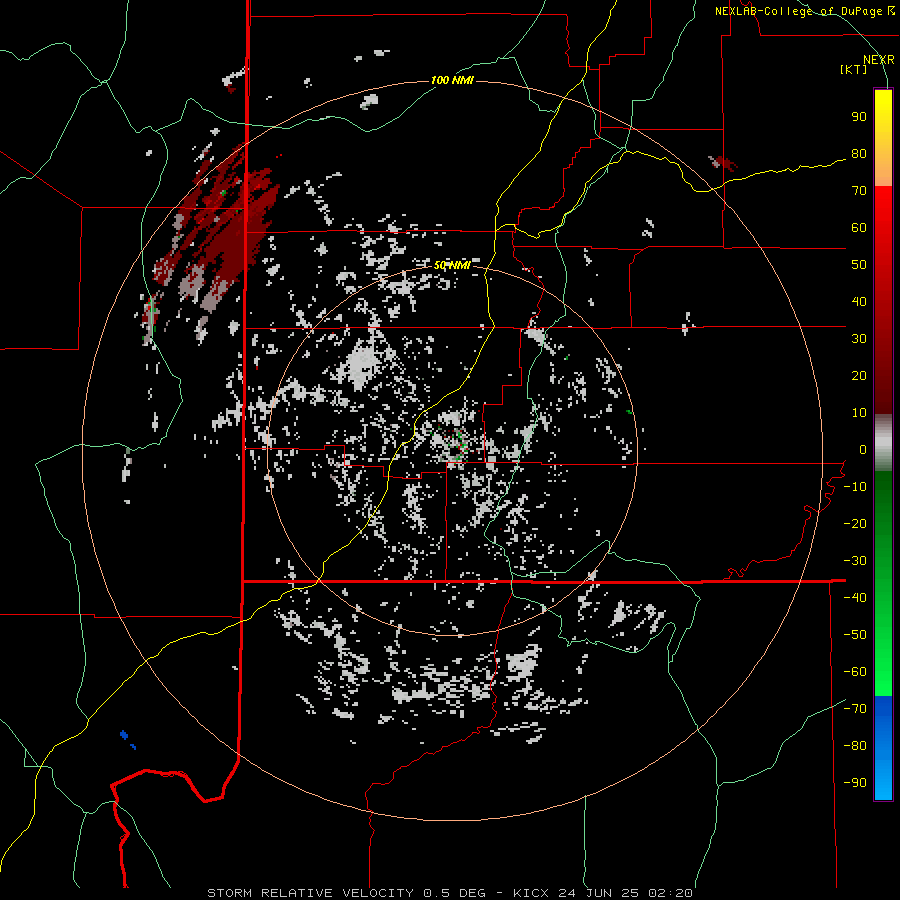This screenshot has height=900, width=900.
Task: Click the -40 value on the velocity scale
Action: click(855, 598)
